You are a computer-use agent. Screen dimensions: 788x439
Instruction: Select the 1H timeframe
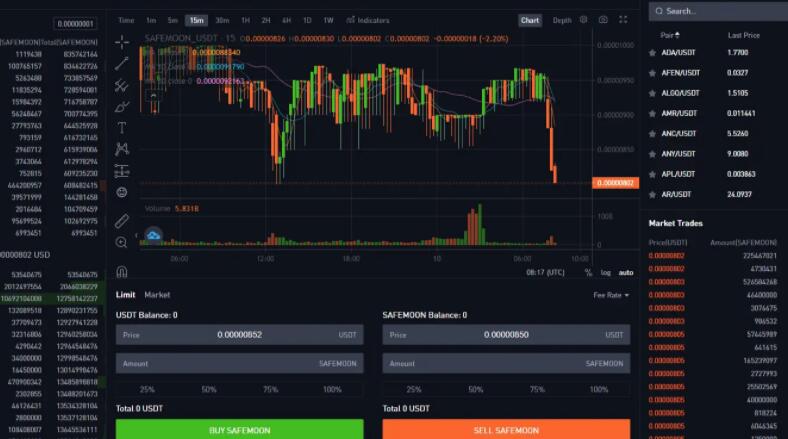245,20
